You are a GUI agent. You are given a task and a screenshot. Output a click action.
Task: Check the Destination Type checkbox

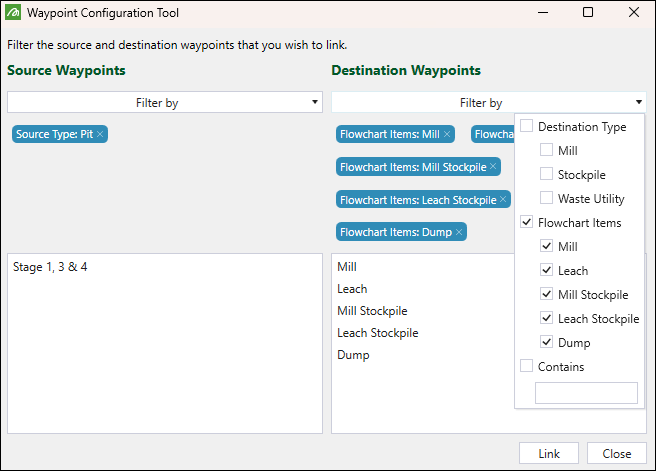pos(527,127)
